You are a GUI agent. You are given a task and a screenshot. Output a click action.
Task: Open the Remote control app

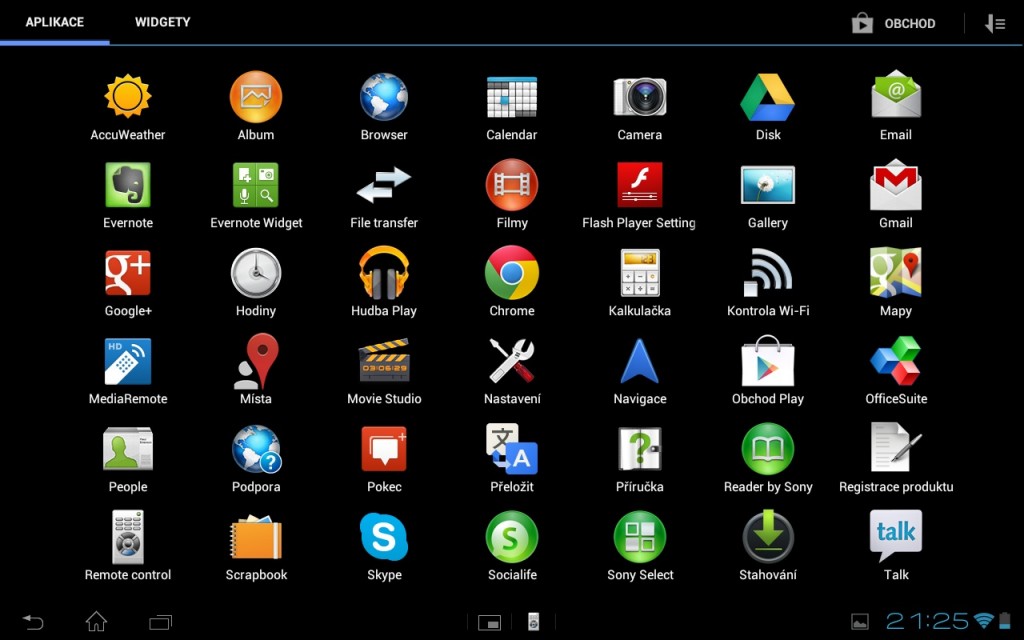(128, 537)
